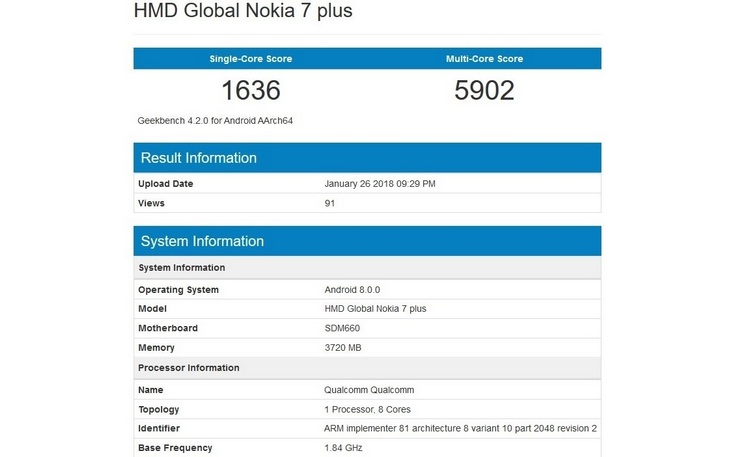Select the multi-core score value 5902

click(x=484, y=92)
